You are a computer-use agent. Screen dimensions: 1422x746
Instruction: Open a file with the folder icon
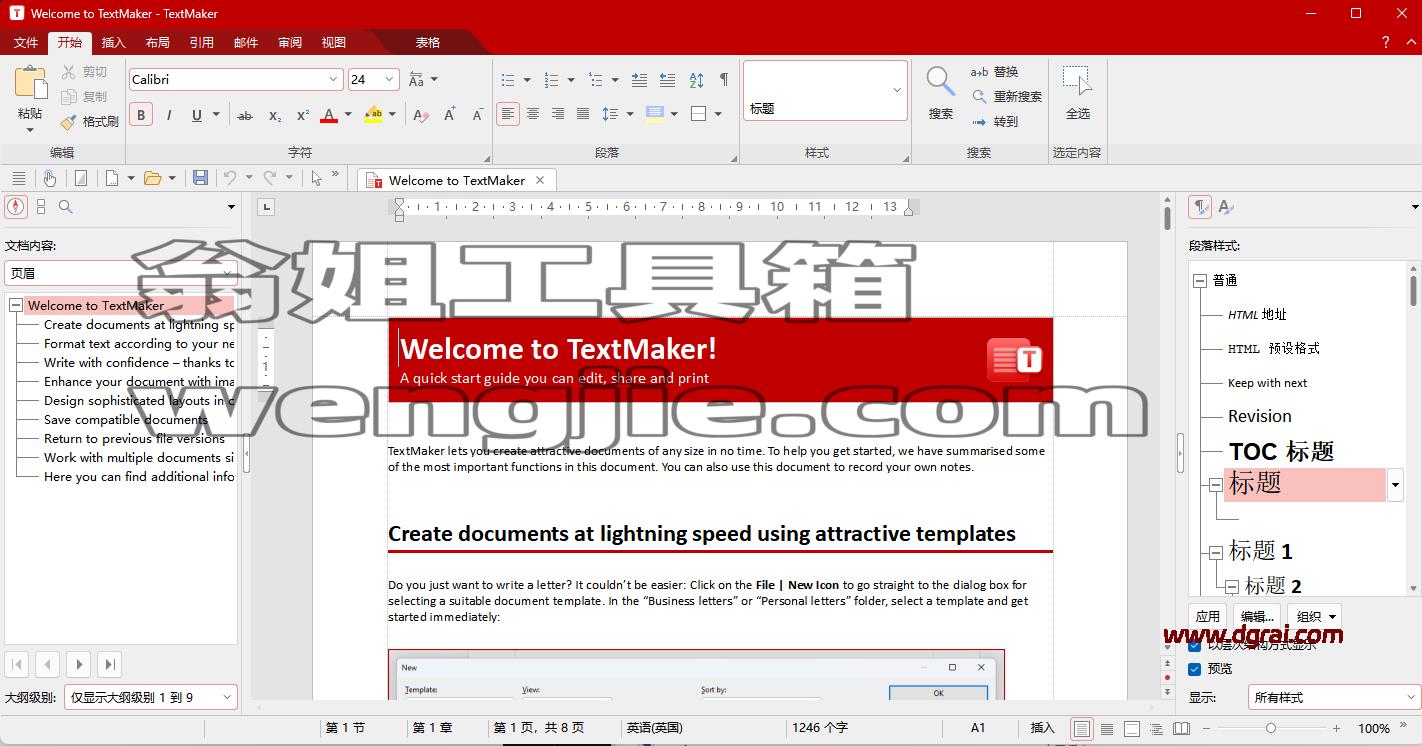click(152, 178)
